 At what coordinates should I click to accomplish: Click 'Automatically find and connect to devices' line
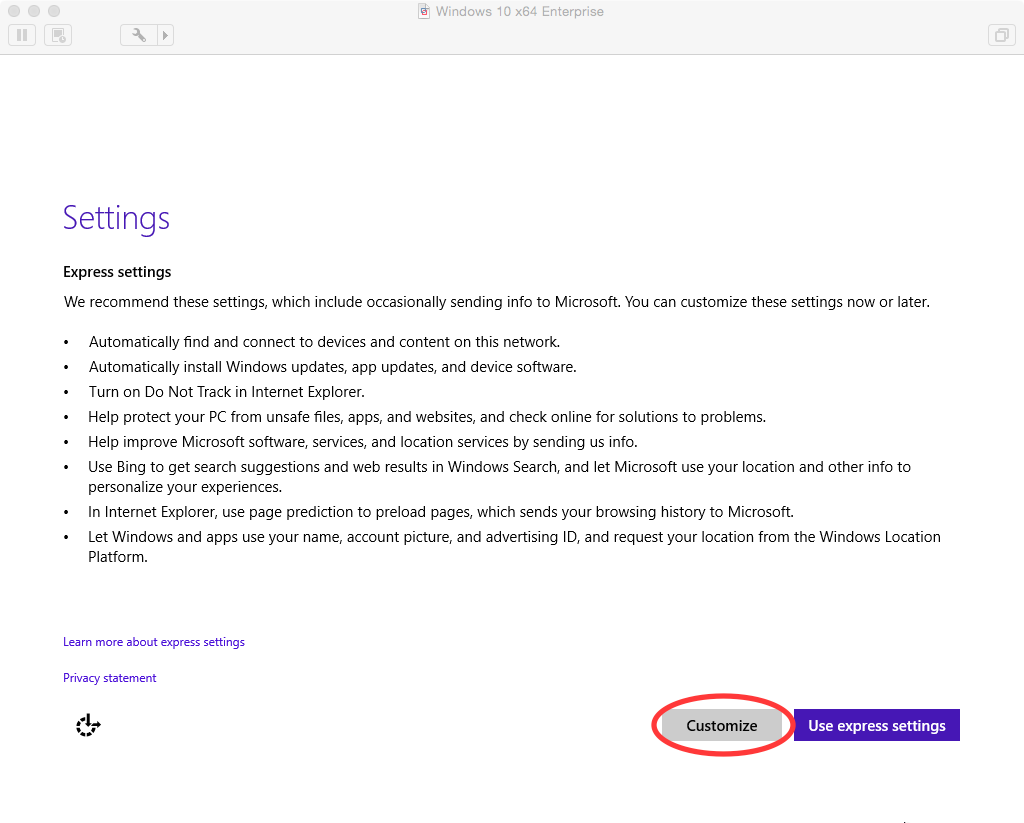point(325,342)
